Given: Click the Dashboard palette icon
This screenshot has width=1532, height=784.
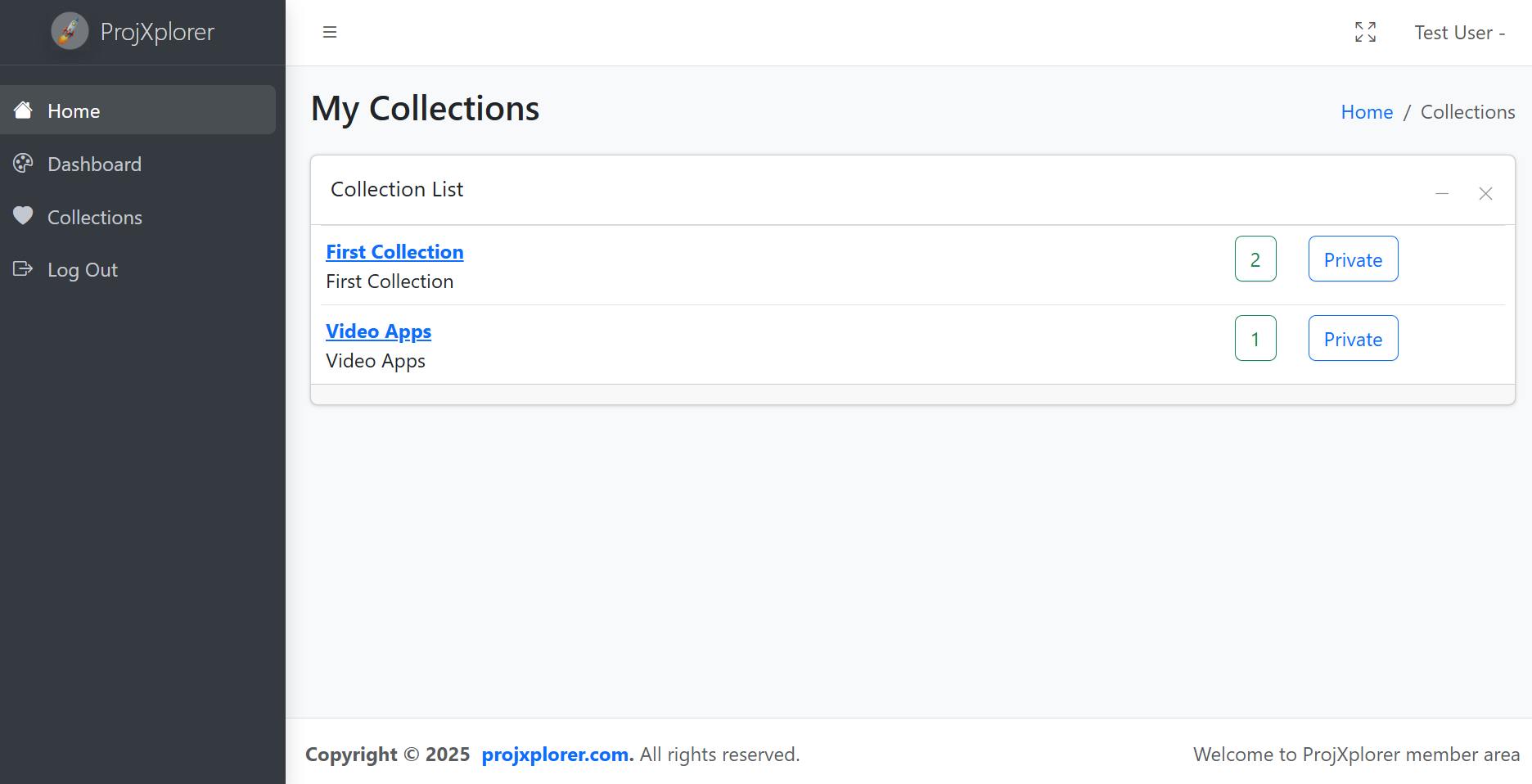Looking at the screenshot, I should click(x=23, y=164).
